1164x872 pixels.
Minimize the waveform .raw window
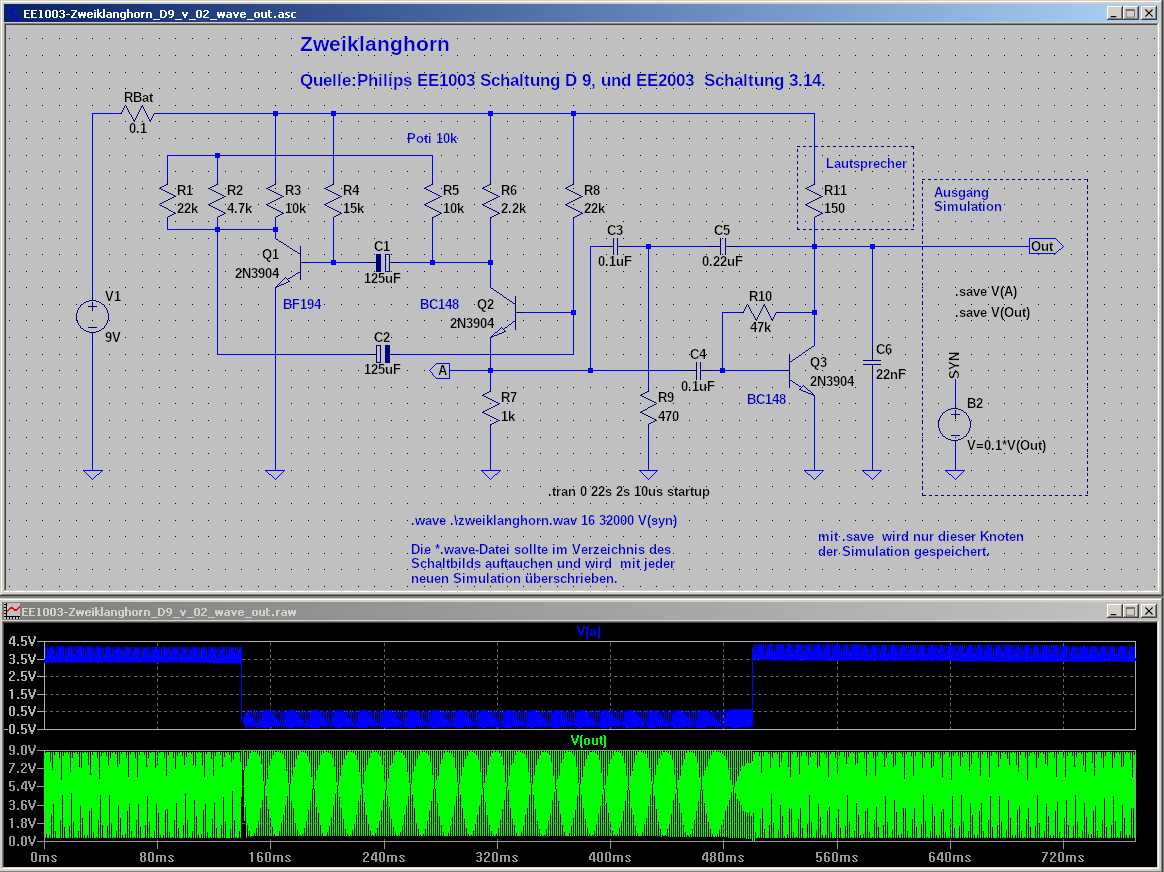click(x=1114, y=612)
